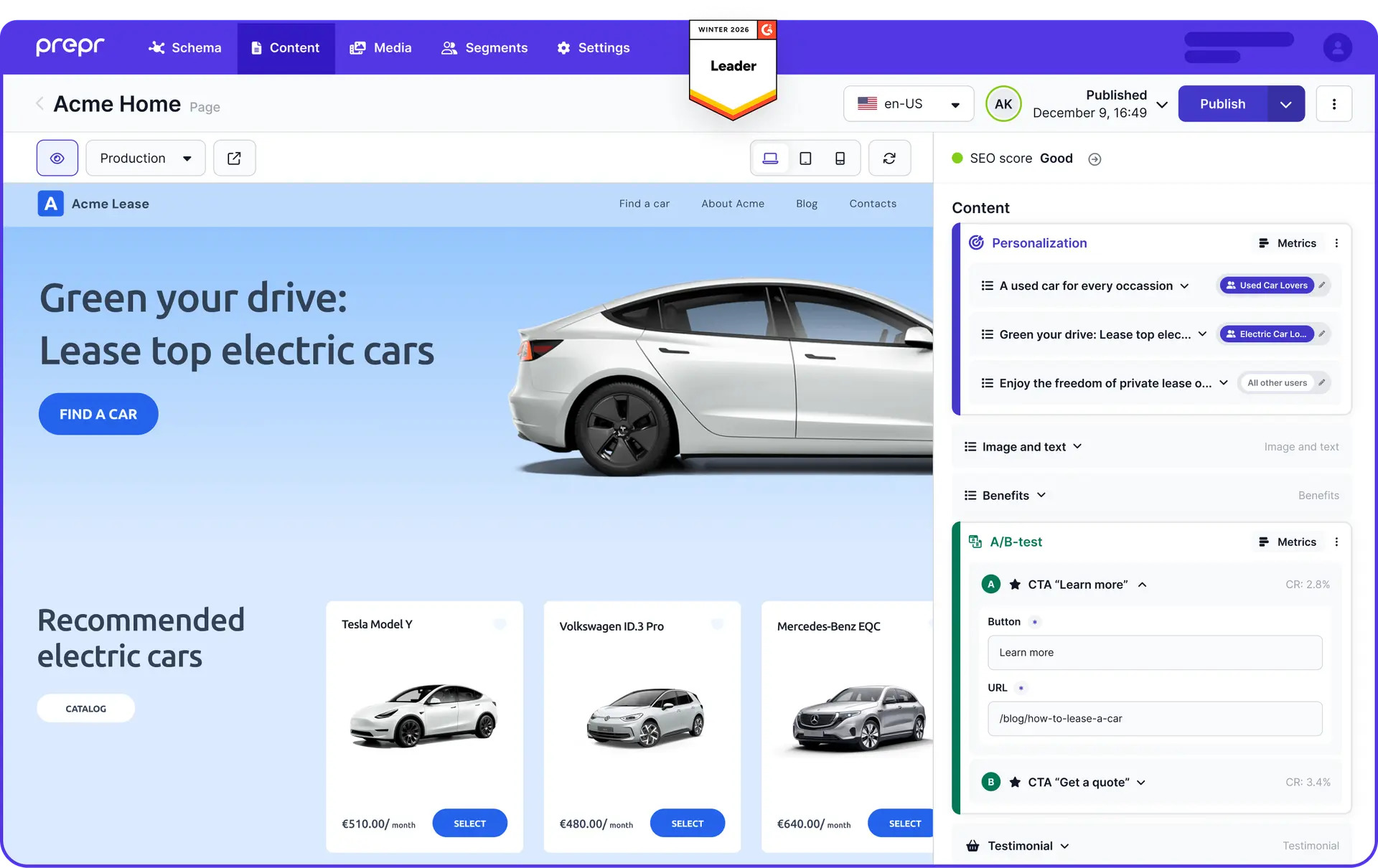Viewport: 1378px width, 868px height.
Task: Open the preview in a new window
Action: point(234,158)
